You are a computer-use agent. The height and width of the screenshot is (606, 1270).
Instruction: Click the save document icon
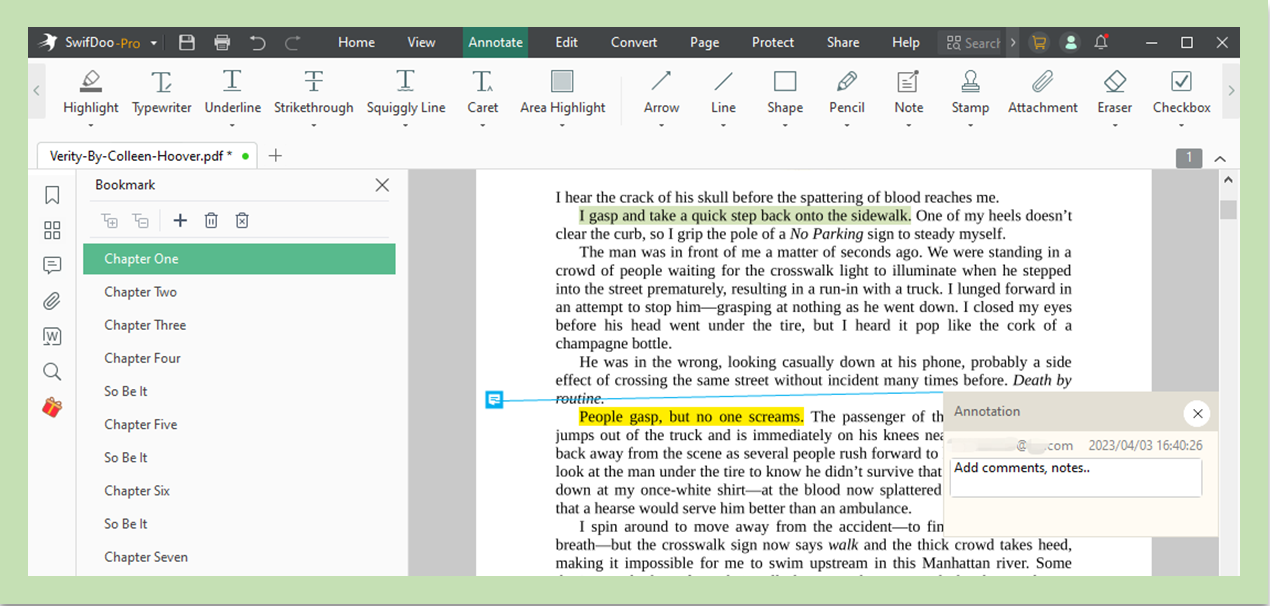[x=187, y=43]
